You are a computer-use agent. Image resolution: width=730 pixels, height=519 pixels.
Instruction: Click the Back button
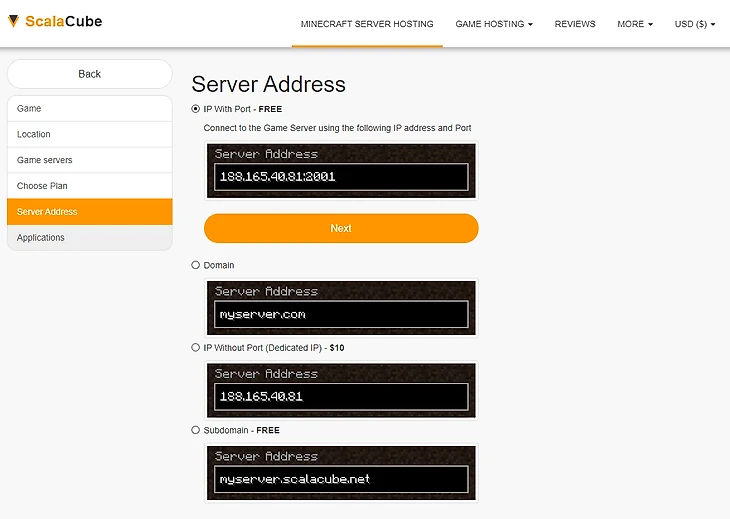click(x=90, y=74)
